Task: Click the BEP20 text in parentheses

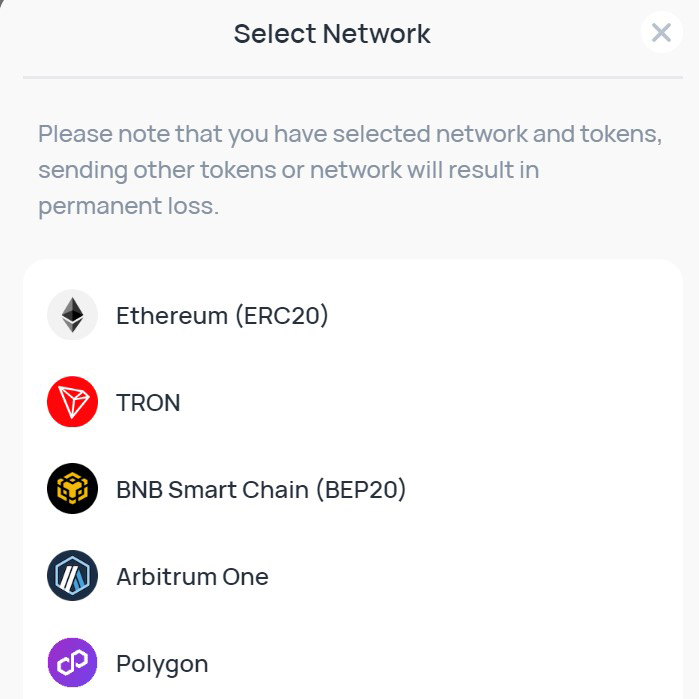Action: (361, 489)
